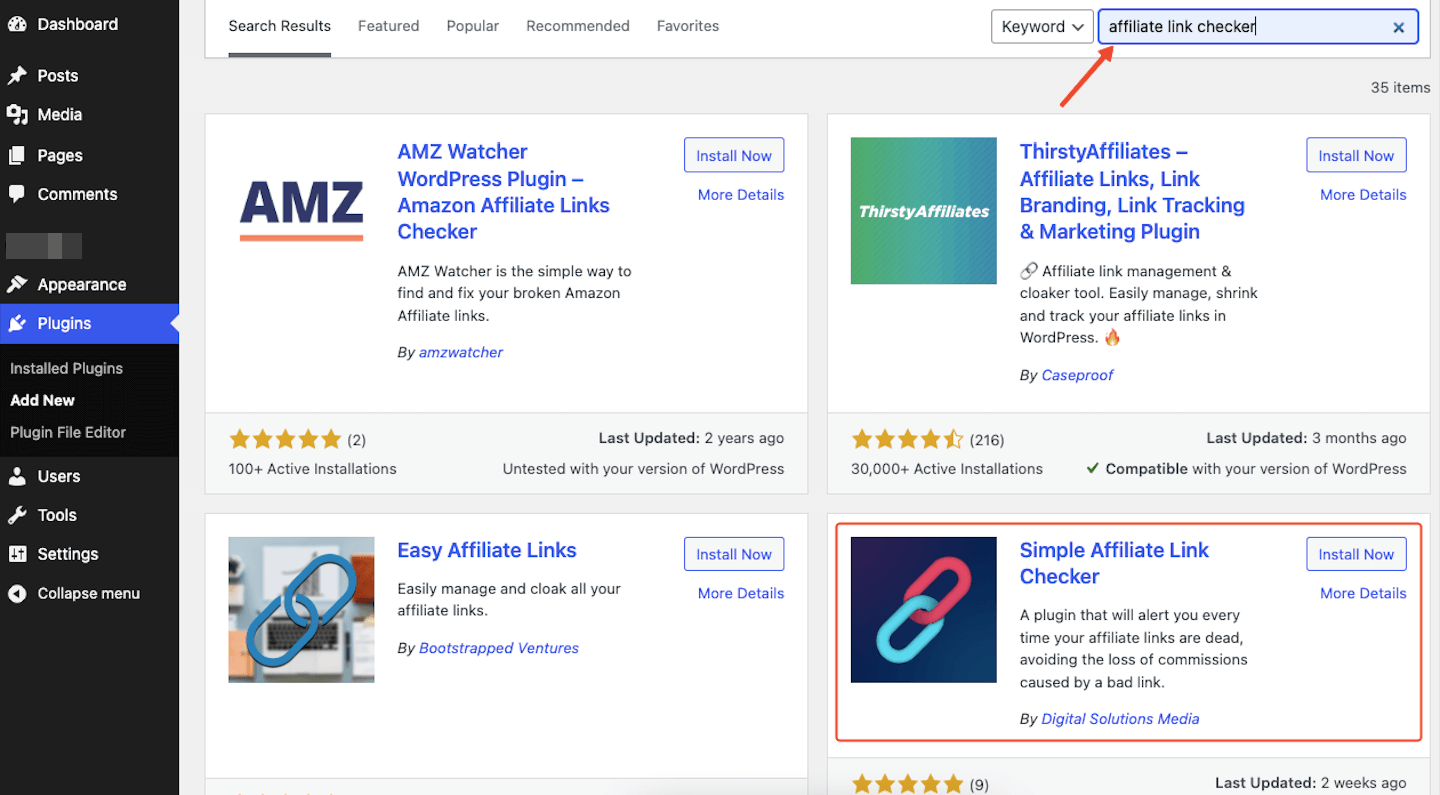Click "30,000+ Active Installations" text
Screen dimensions: 1440x795
click(947, 469)
